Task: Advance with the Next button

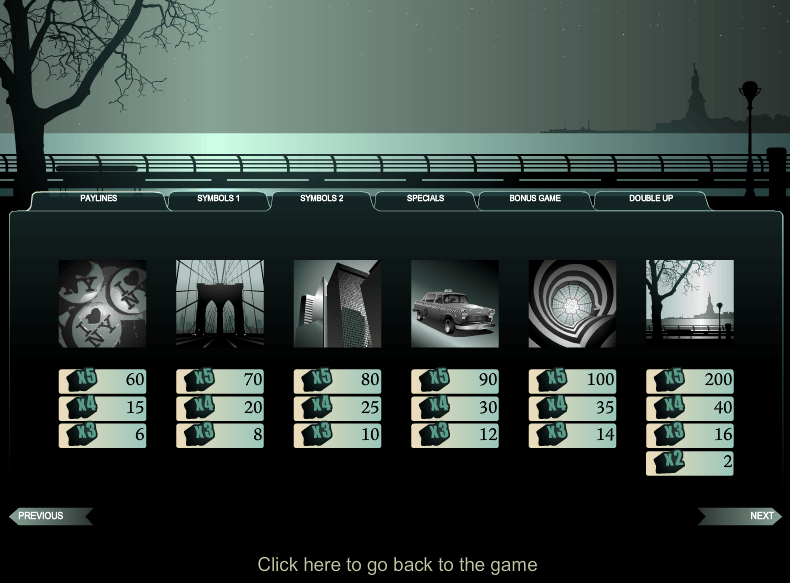Action: (742, 516)
